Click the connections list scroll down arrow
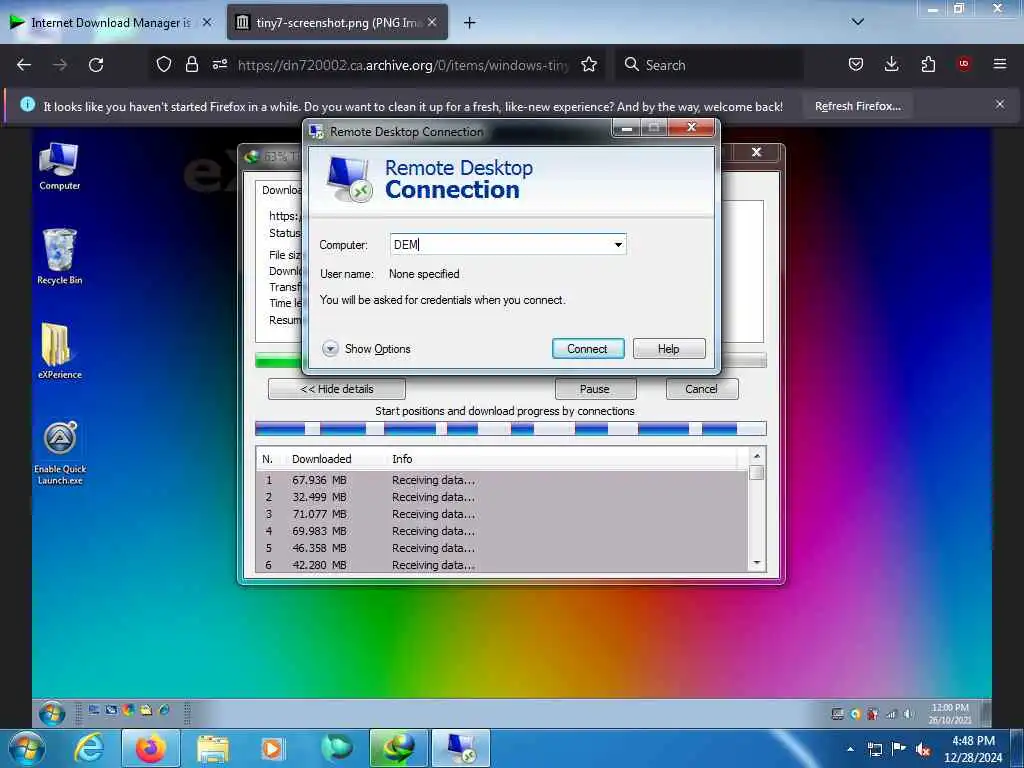This screenshot has width=1024, height=768. [757, 563]
